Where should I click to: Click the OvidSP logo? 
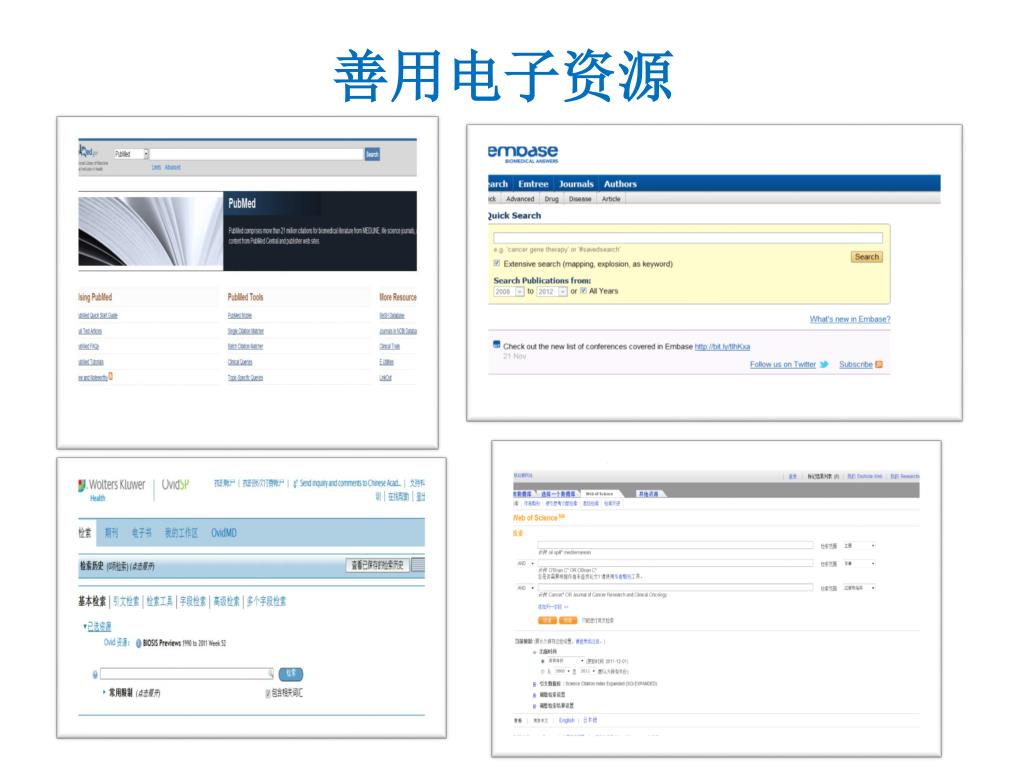pyautogui.click(x=175, y=485)
